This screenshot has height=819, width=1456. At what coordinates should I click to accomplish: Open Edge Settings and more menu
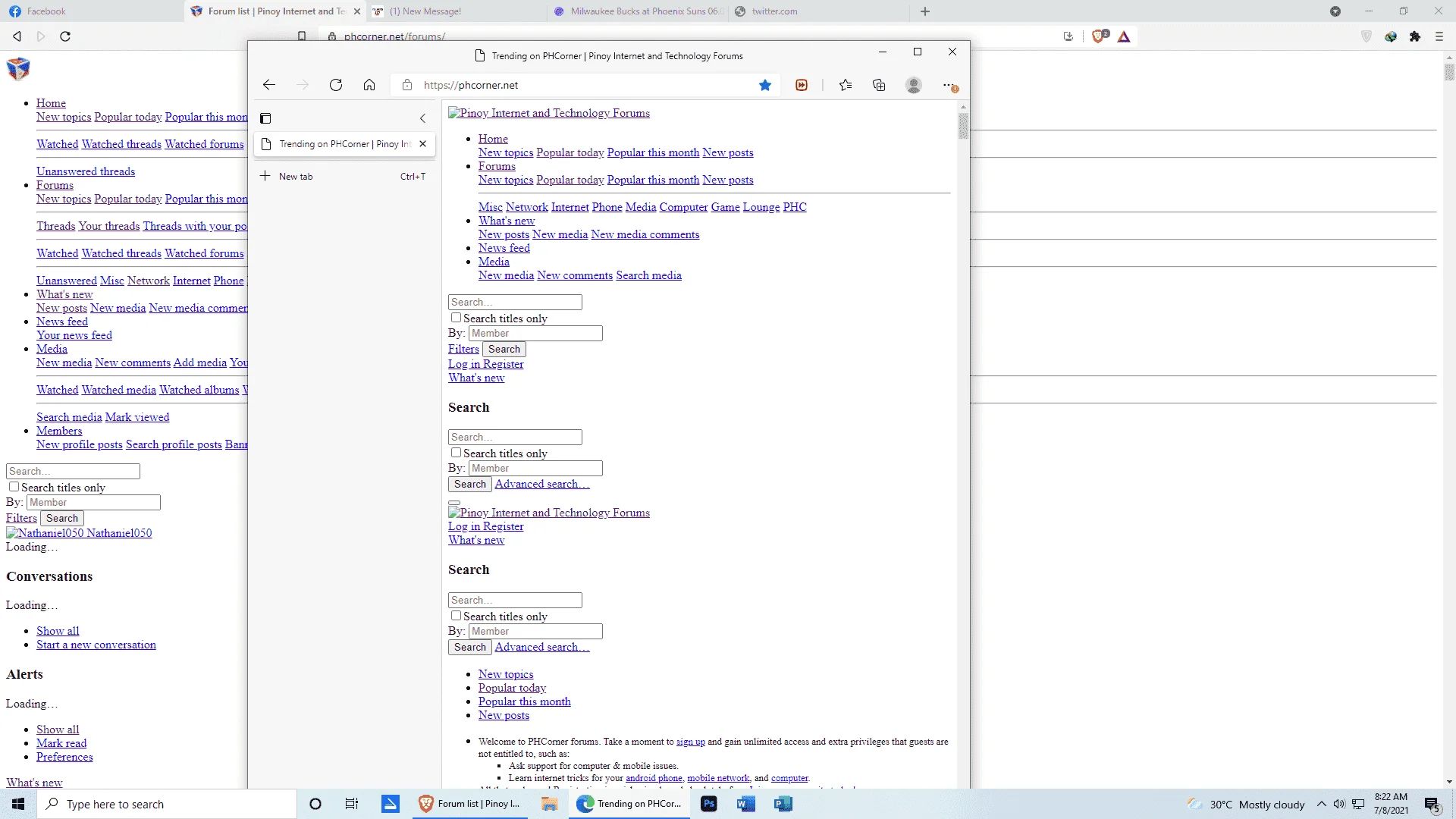[x=949, y=85]
